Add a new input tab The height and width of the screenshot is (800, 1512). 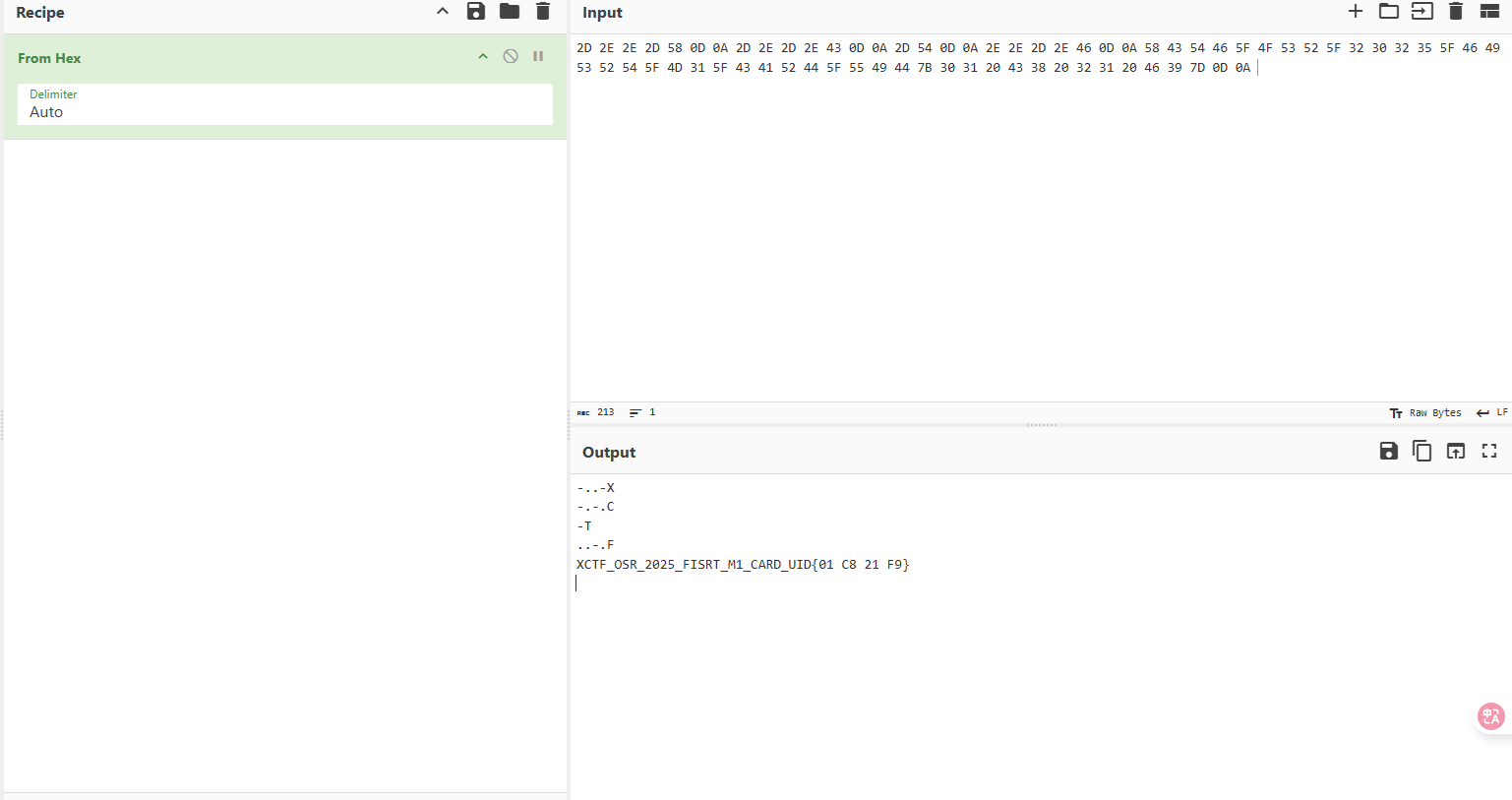tap(1356, 12)
